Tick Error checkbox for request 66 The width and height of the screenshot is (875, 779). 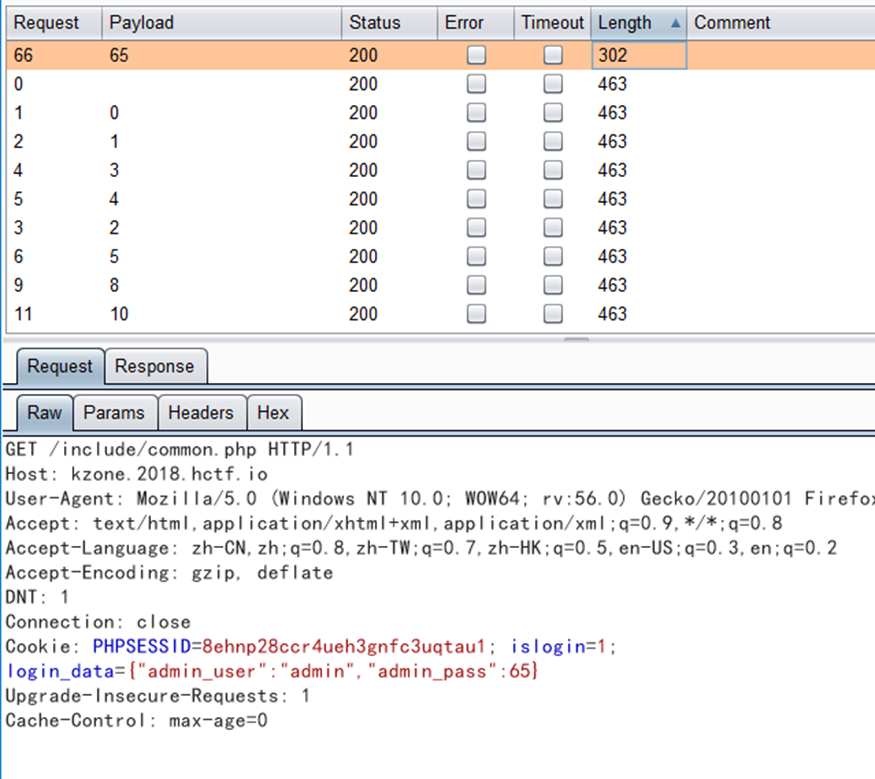point(477,56)
